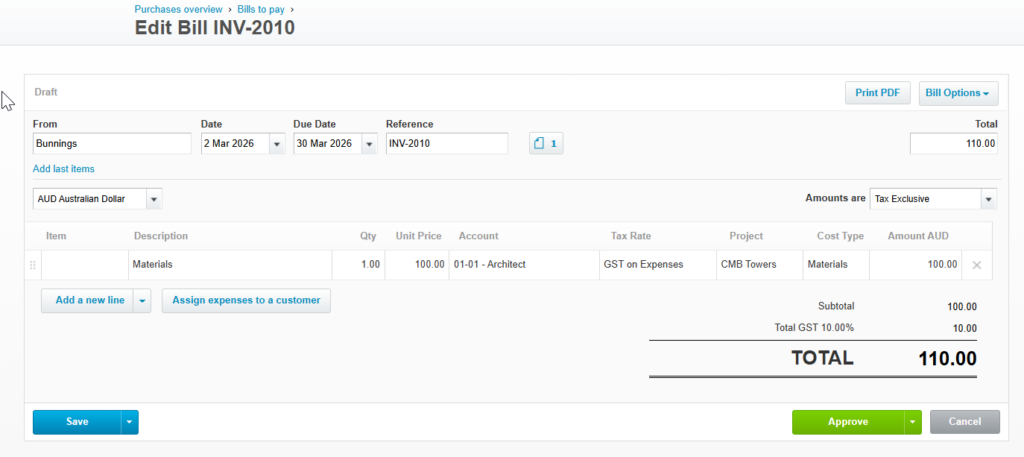Screen dimensions: 1024x457
Task: Go to Purchases overview breadcrumb
Action: coord(178,9)
